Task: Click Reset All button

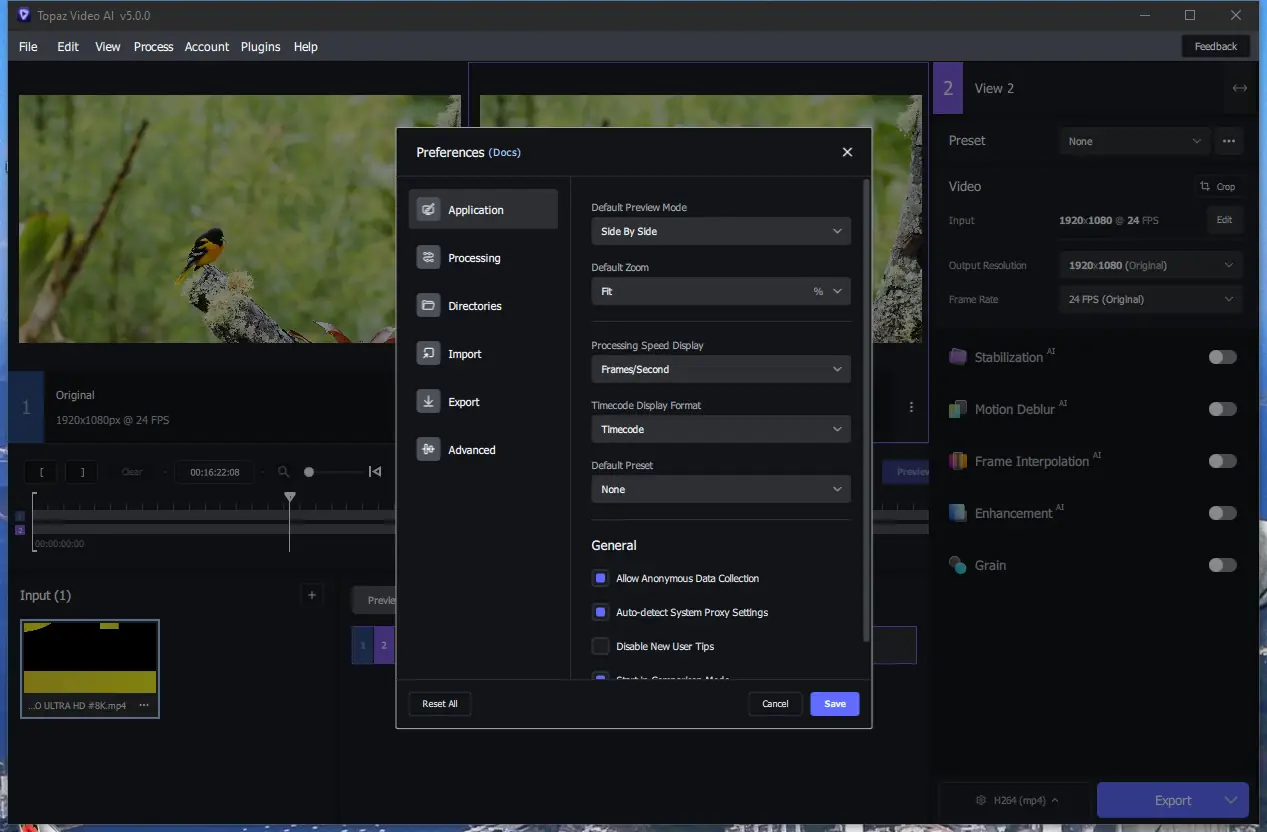Action: [440, 704]
